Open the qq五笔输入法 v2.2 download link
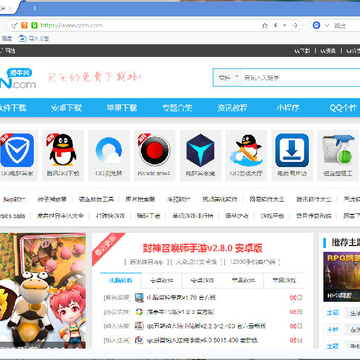Screen dimensions: 360x360 coord(206,326)
